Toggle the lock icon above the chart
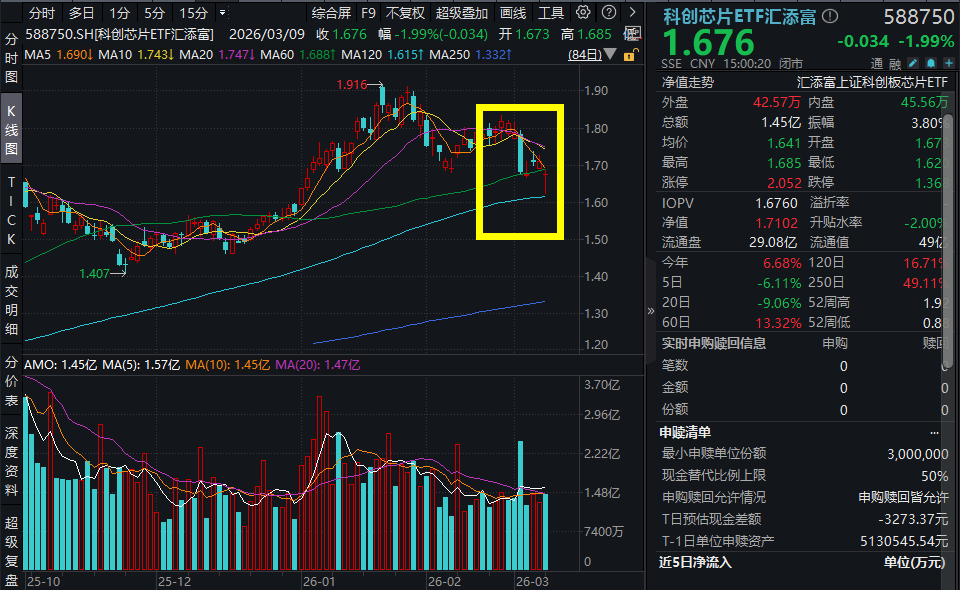 pos(629,56)
